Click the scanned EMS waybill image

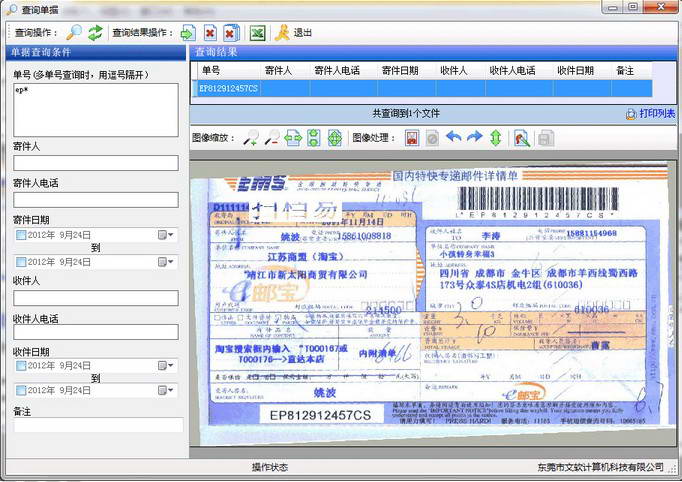point(431,302)
